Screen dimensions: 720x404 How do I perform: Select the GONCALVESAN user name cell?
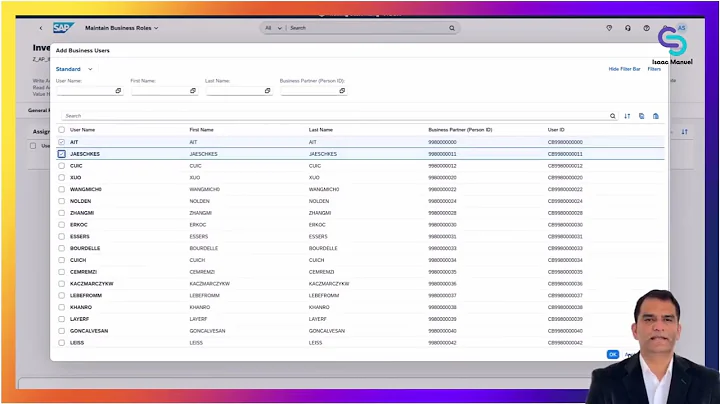pyautogui.click(x=89, y=331)
